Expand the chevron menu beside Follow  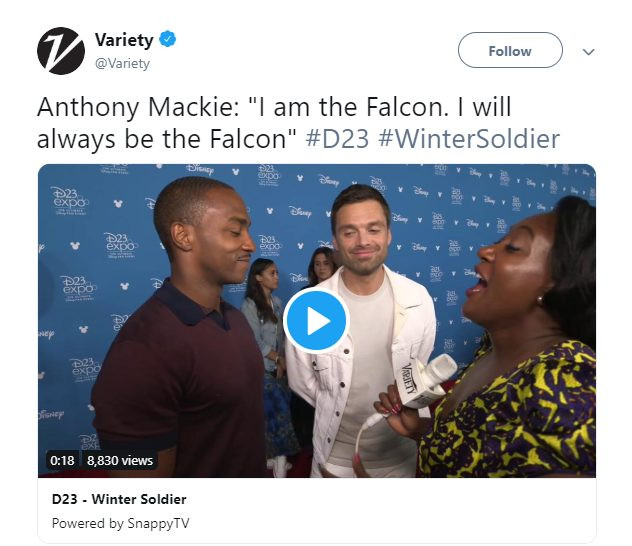point(588,52)
